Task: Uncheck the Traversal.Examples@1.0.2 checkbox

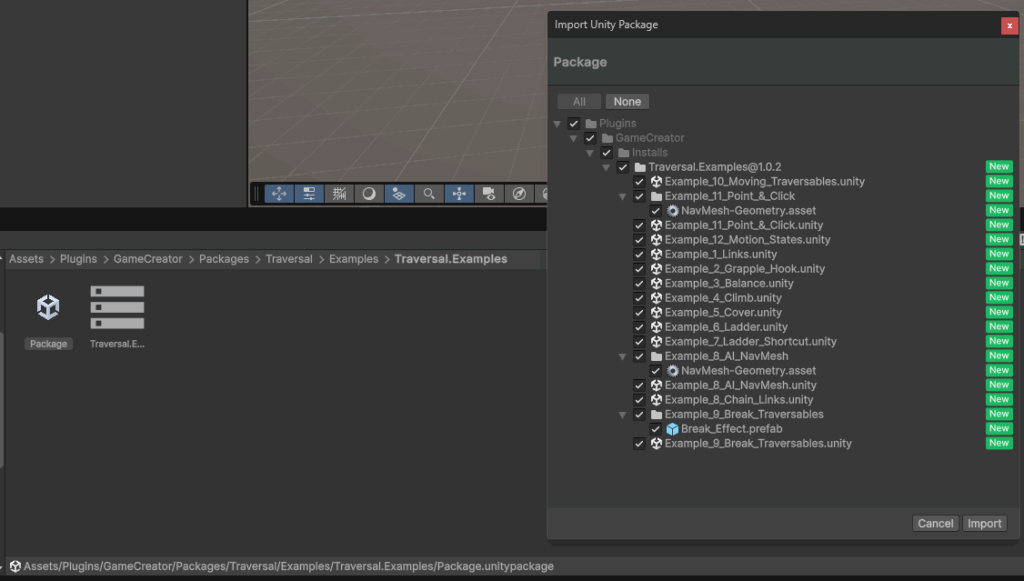Action: (x=622, y=167)
